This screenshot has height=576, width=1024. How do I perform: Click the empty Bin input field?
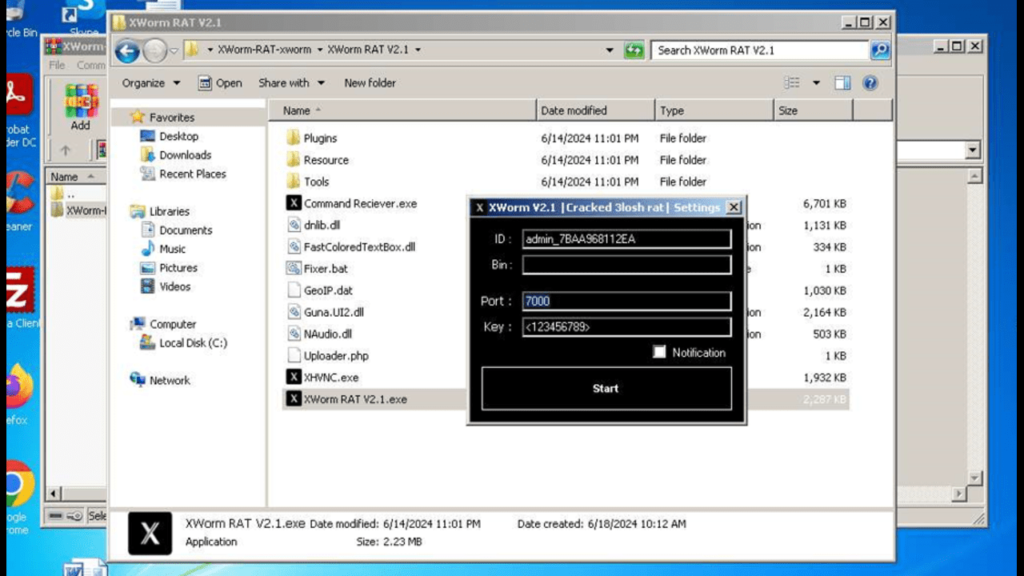[x=626, y=265]
